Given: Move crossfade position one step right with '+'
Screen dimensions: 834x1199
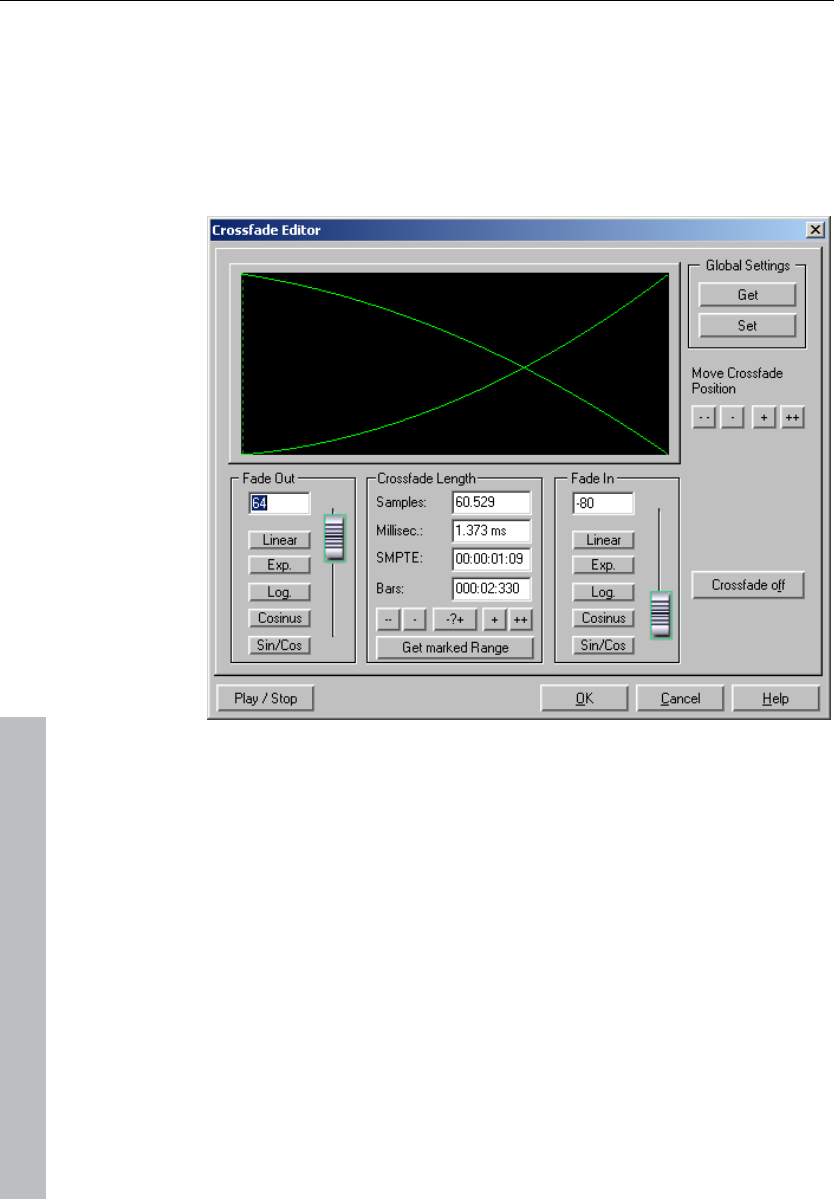Looking at the screenshot, I should (x=764, y=418).
